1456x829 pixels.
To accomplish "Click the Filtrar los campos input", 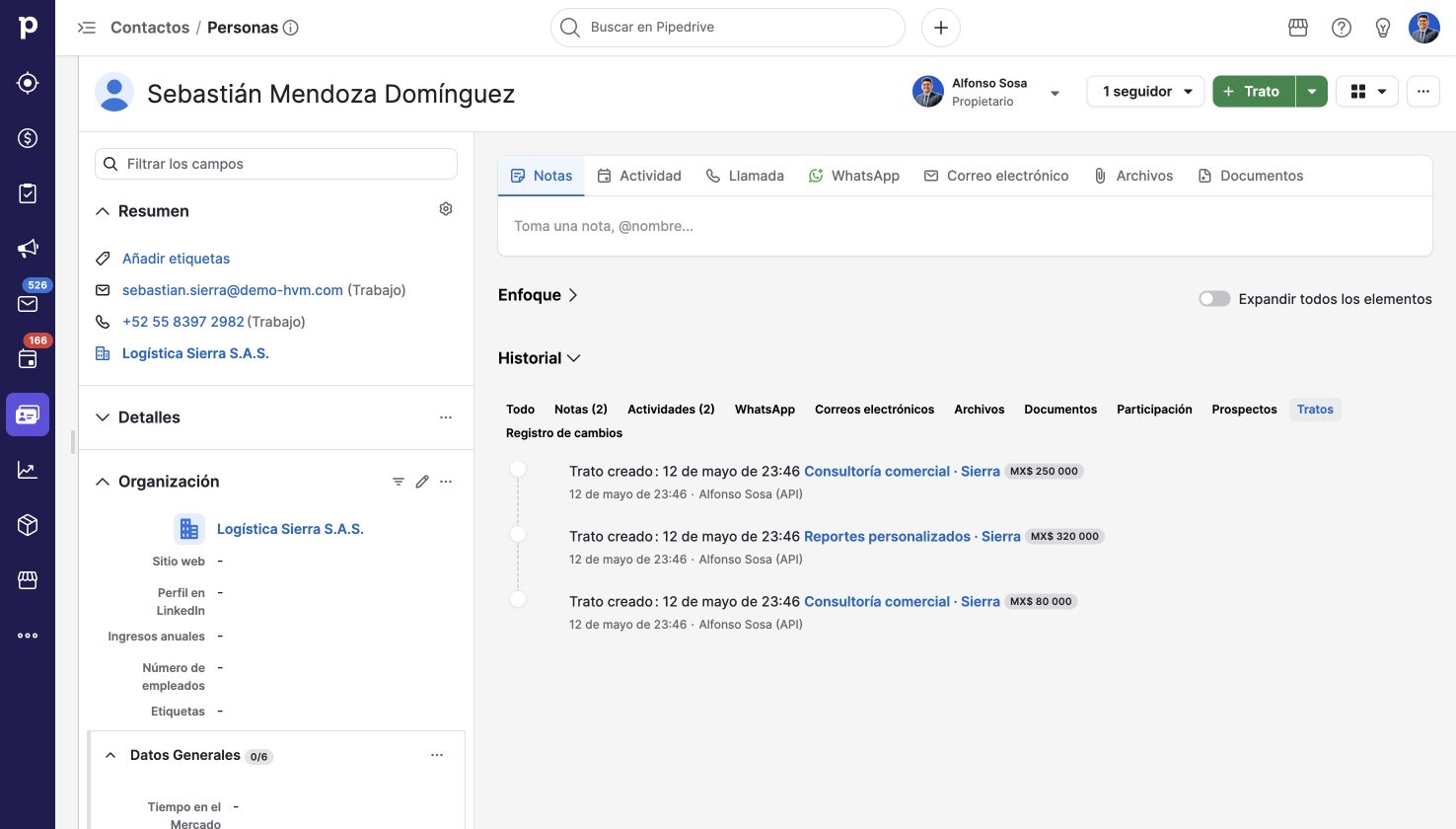I will (x=276, y=164).
